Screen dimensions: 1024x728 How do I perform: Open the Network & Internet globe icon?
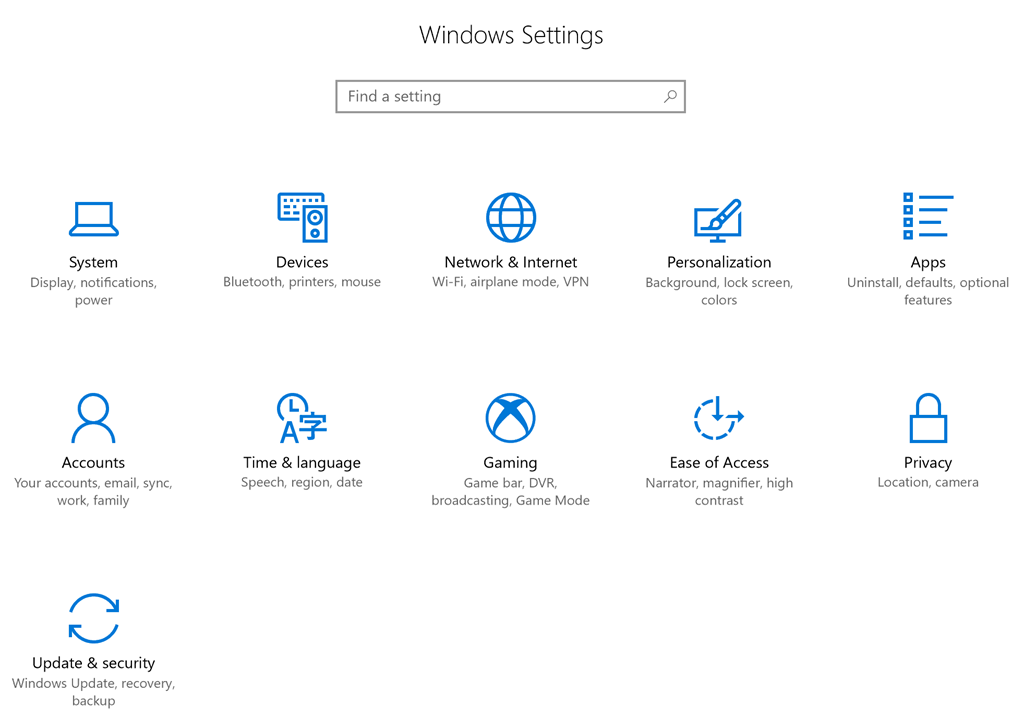pos(511,217)
